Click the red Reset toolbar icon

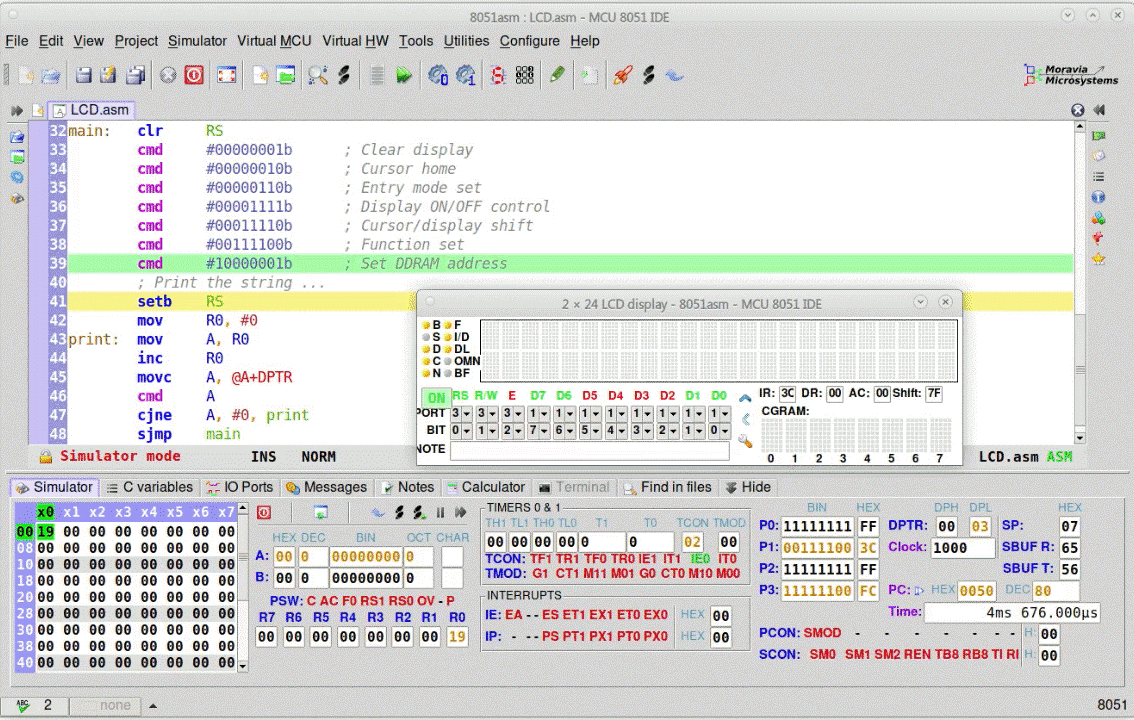click(193, 75)
